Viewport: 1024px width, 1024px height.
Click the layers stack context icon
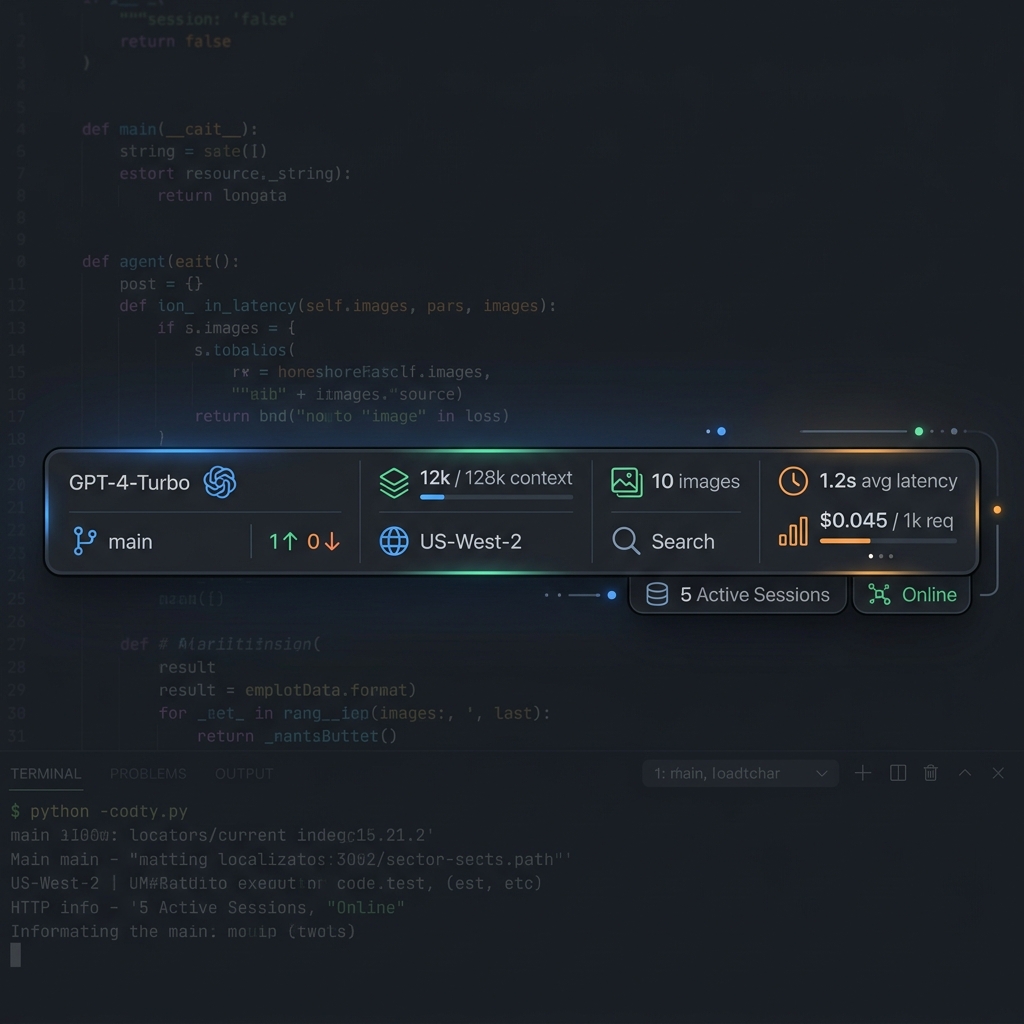394,483
